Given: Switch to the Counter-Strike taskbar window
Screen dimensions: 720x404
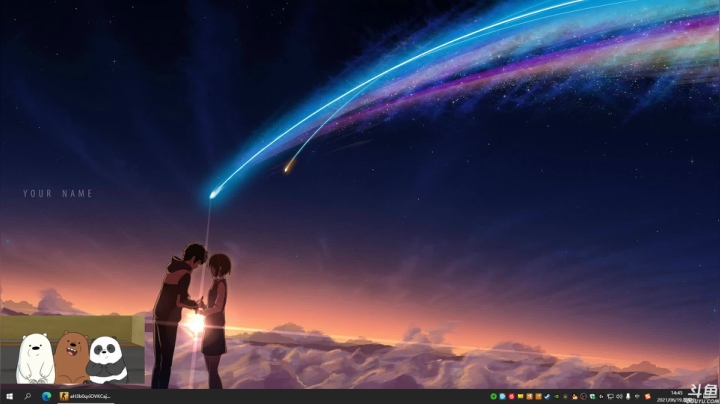Looking at the screenshot, I should 85,396.
